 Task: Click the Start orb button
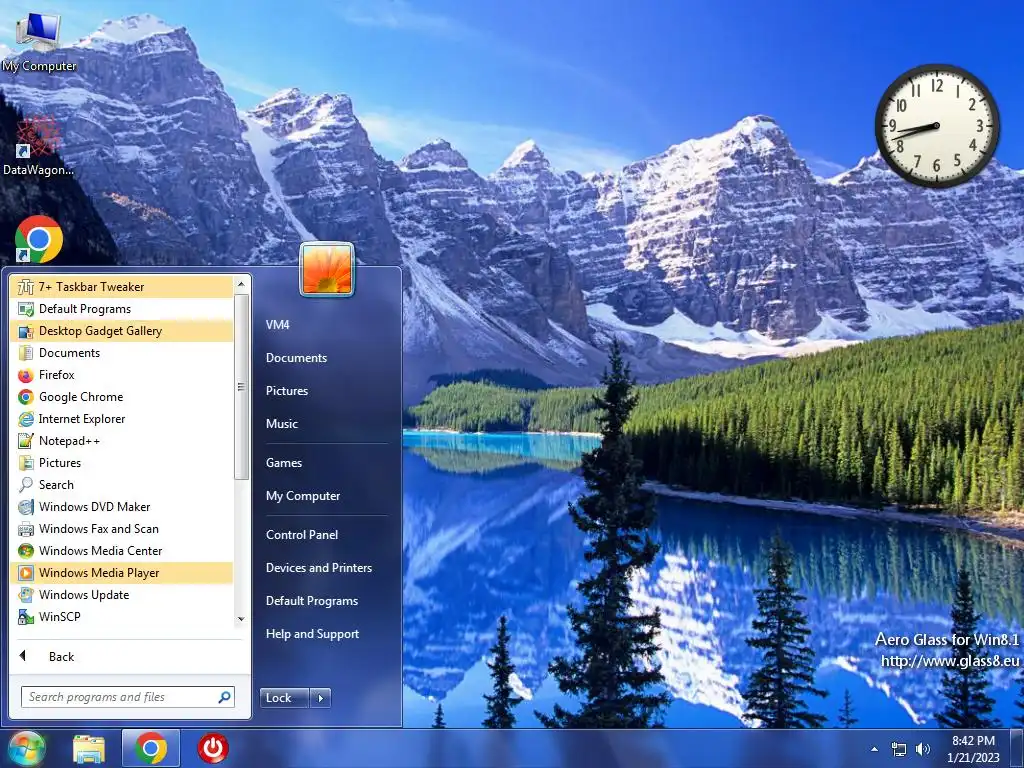pos(26,748)
